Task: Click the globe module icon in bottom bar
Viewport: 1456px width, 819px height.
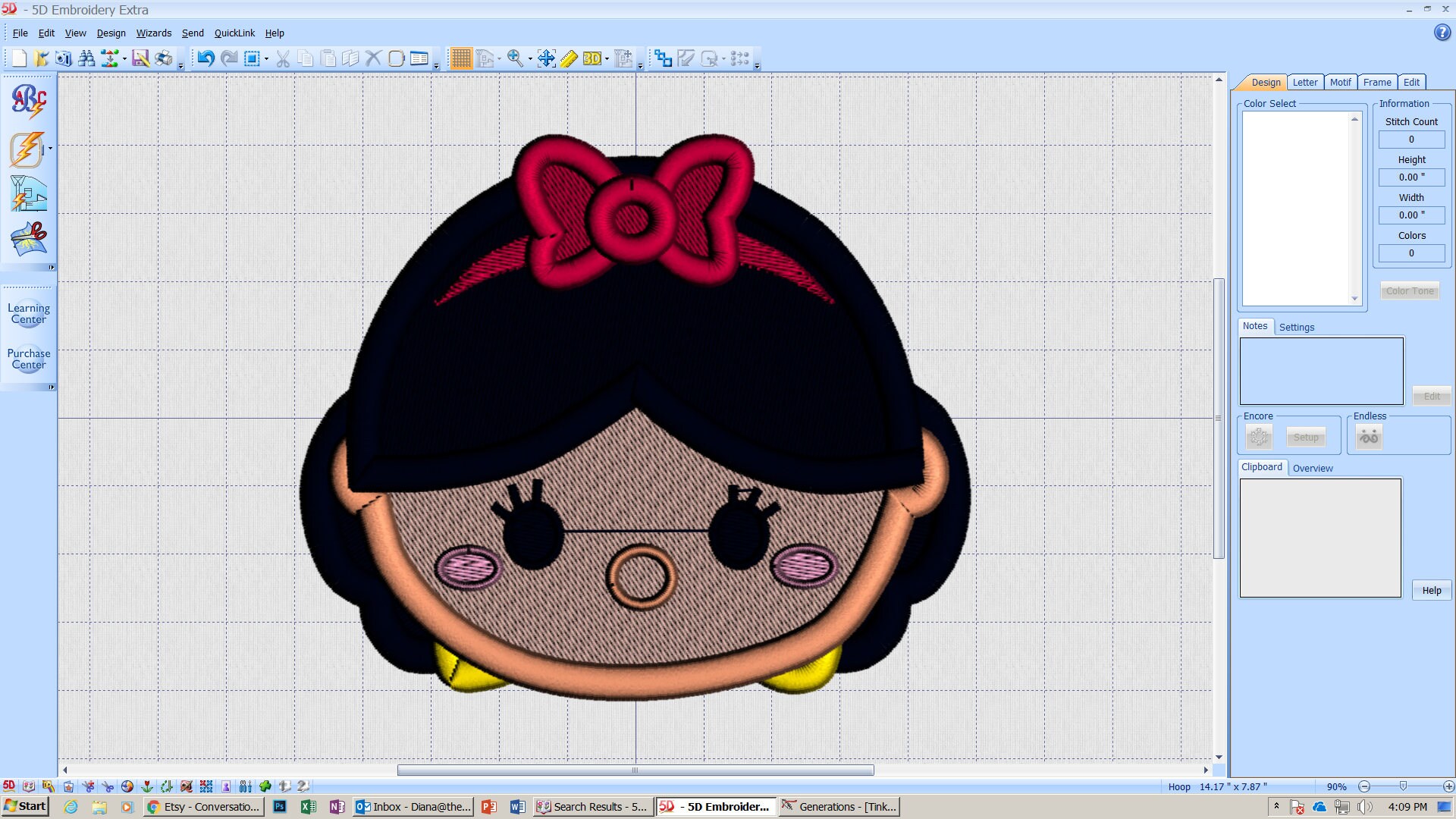Action: (x=127, y=786)
